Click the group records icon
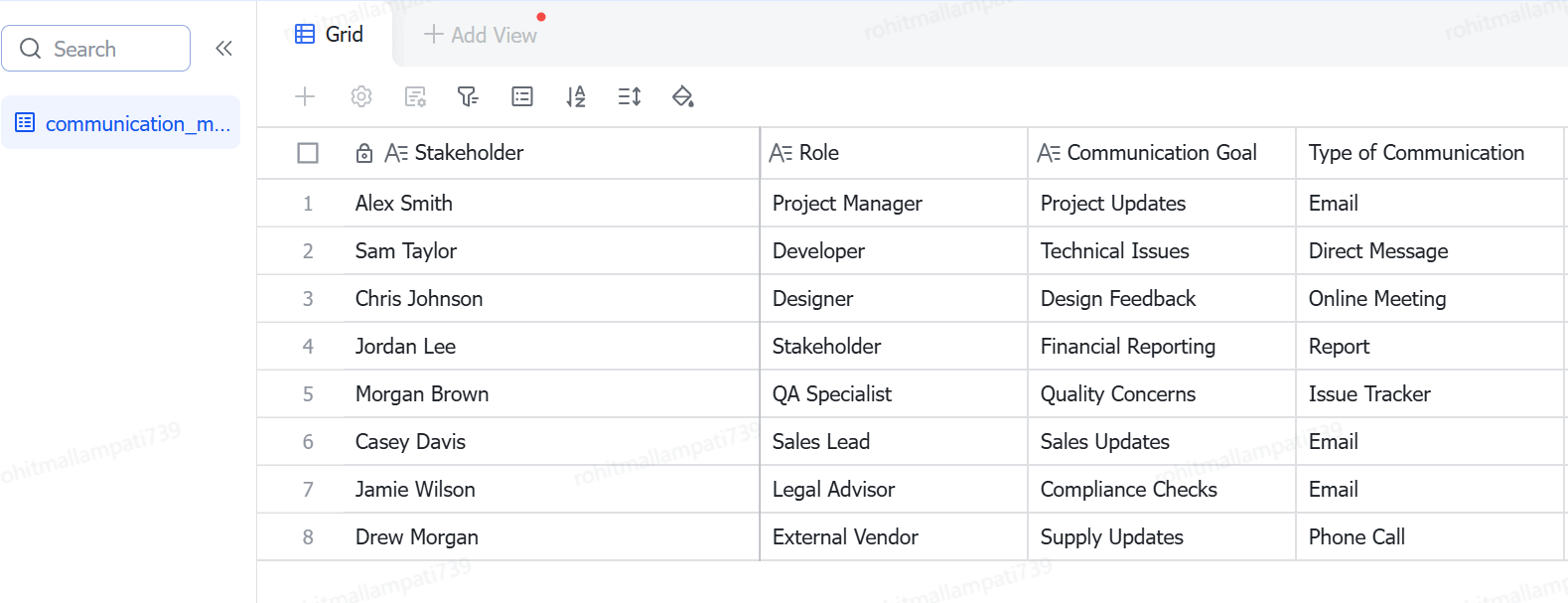The width and height of the screenshot is (1568, 603). click(x=522, y=96)
